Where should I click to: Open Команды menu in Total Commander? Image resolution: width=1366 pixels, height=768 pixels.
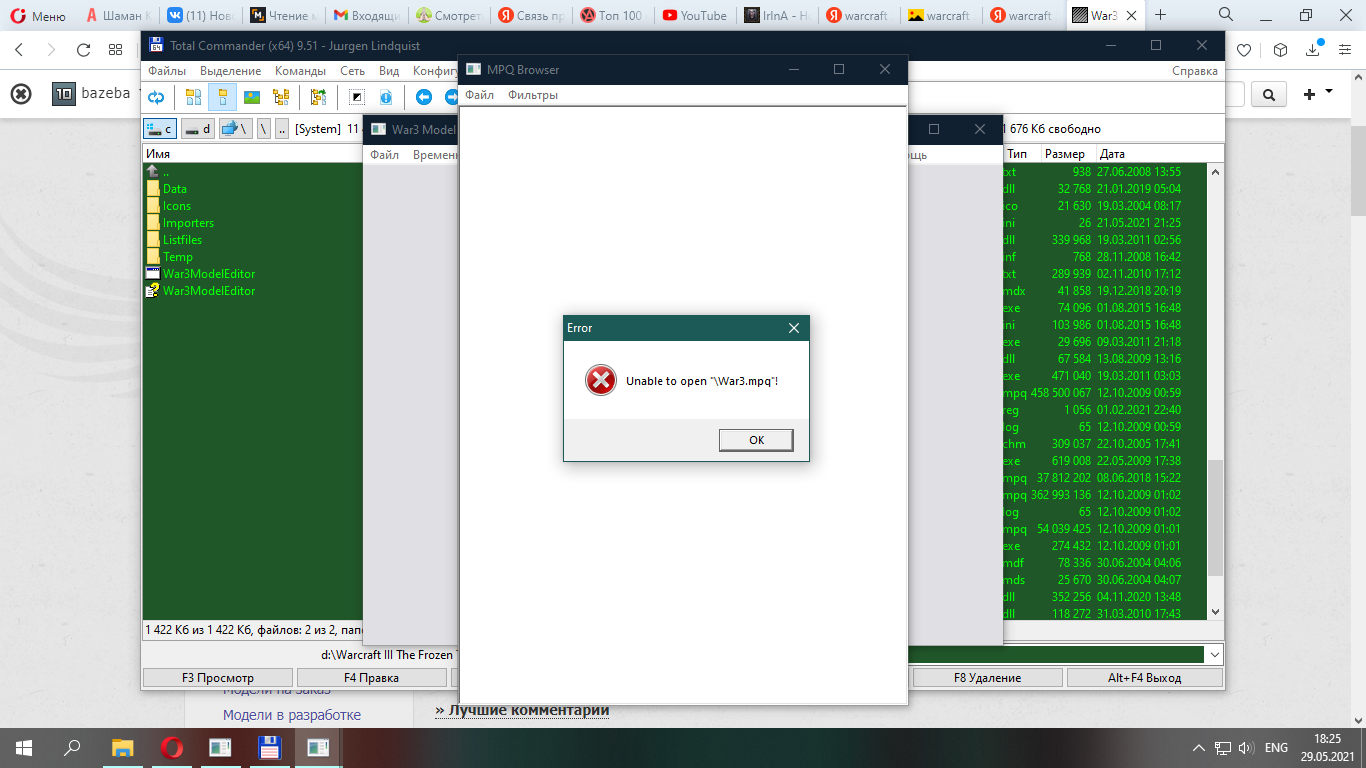coord(300,71)
